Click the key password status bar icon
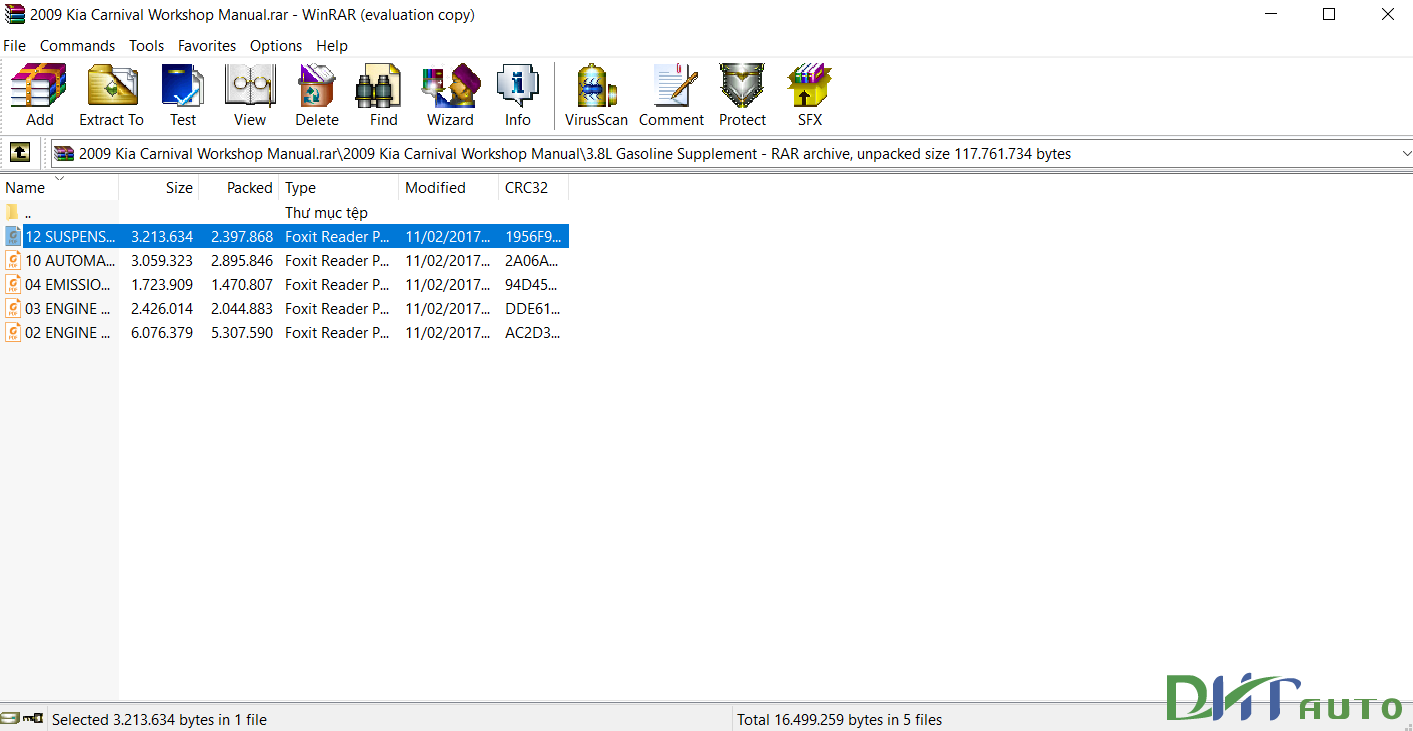The width and height of the screenshot is (1413, 731). [x=33, y=719]
